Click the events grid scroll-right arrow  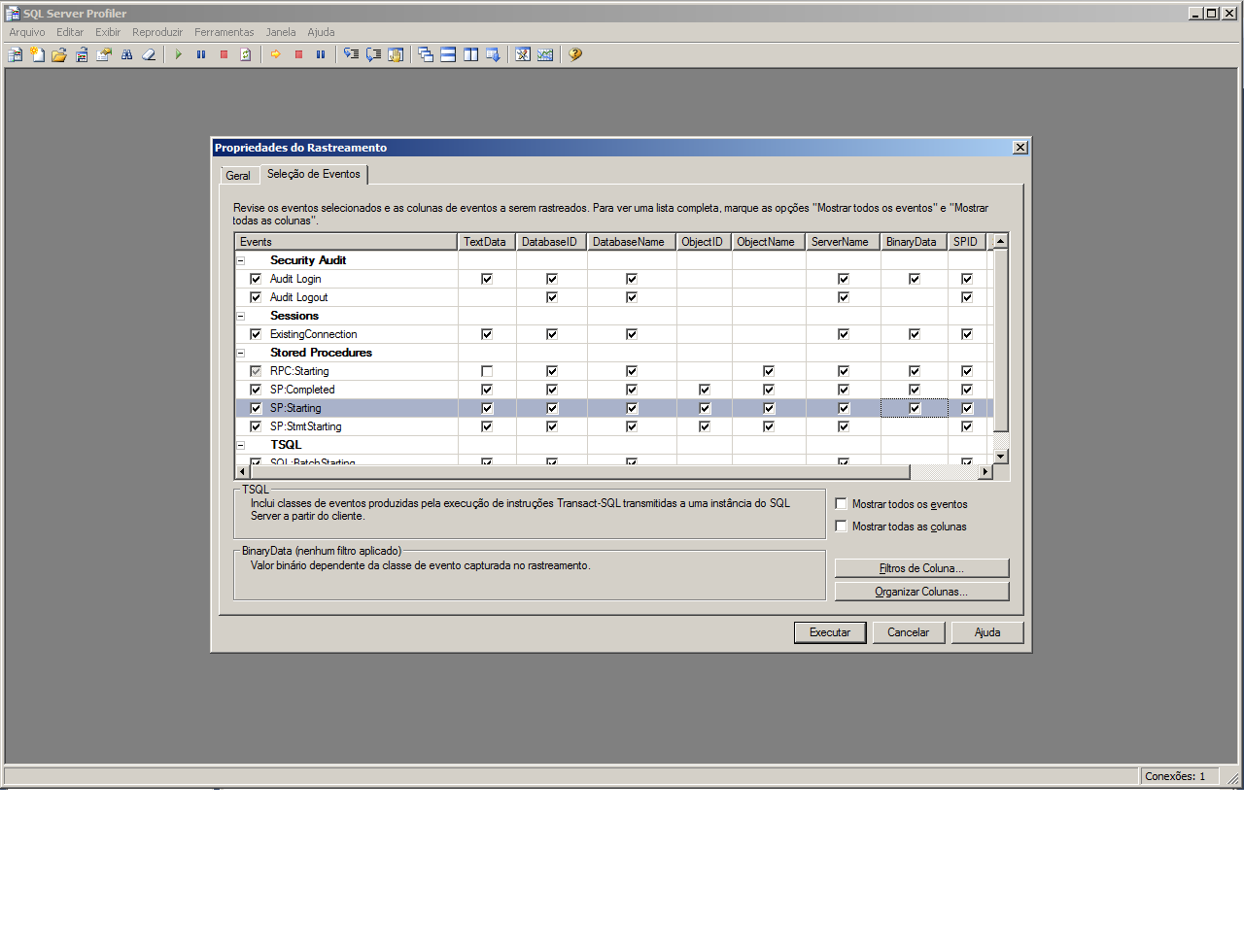point(985,472)
